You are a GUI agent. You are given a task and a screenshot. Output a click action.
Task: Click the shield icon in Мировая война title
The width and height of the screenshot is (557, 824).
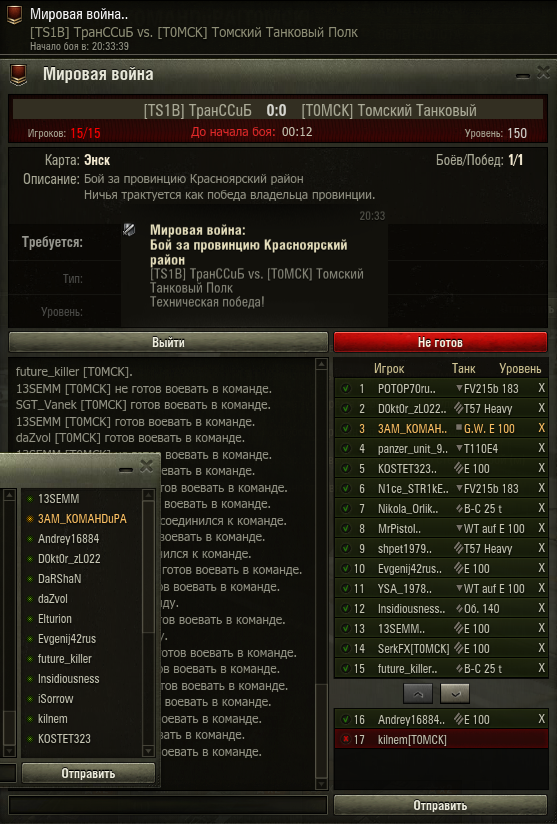pyautogui.click(x=19, y=75)
